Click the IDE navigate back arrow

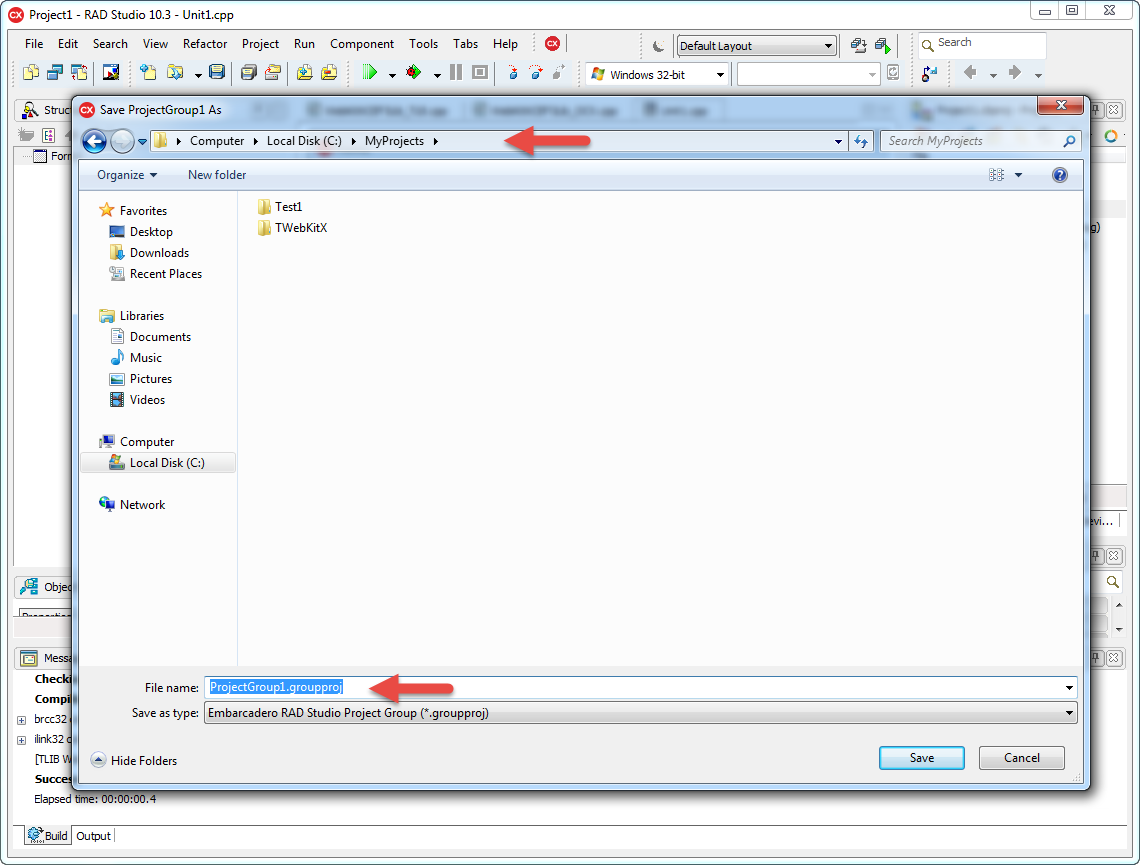[970, 73]
